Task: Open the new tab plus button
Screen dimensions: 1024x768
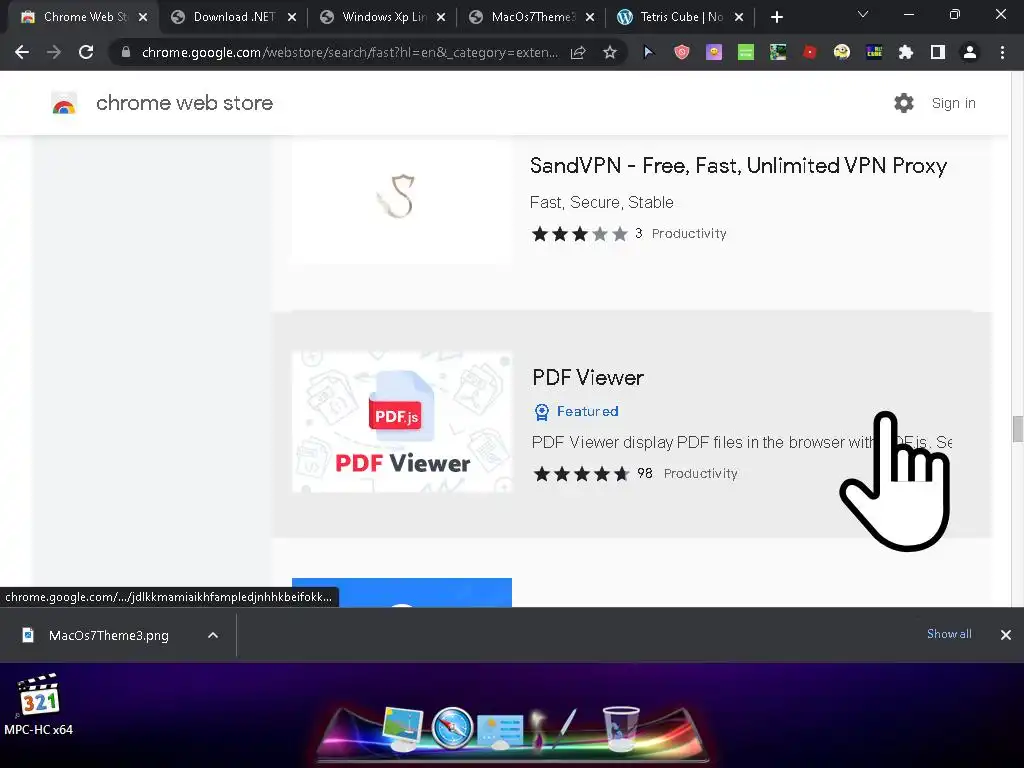Action: coord(776,17)
